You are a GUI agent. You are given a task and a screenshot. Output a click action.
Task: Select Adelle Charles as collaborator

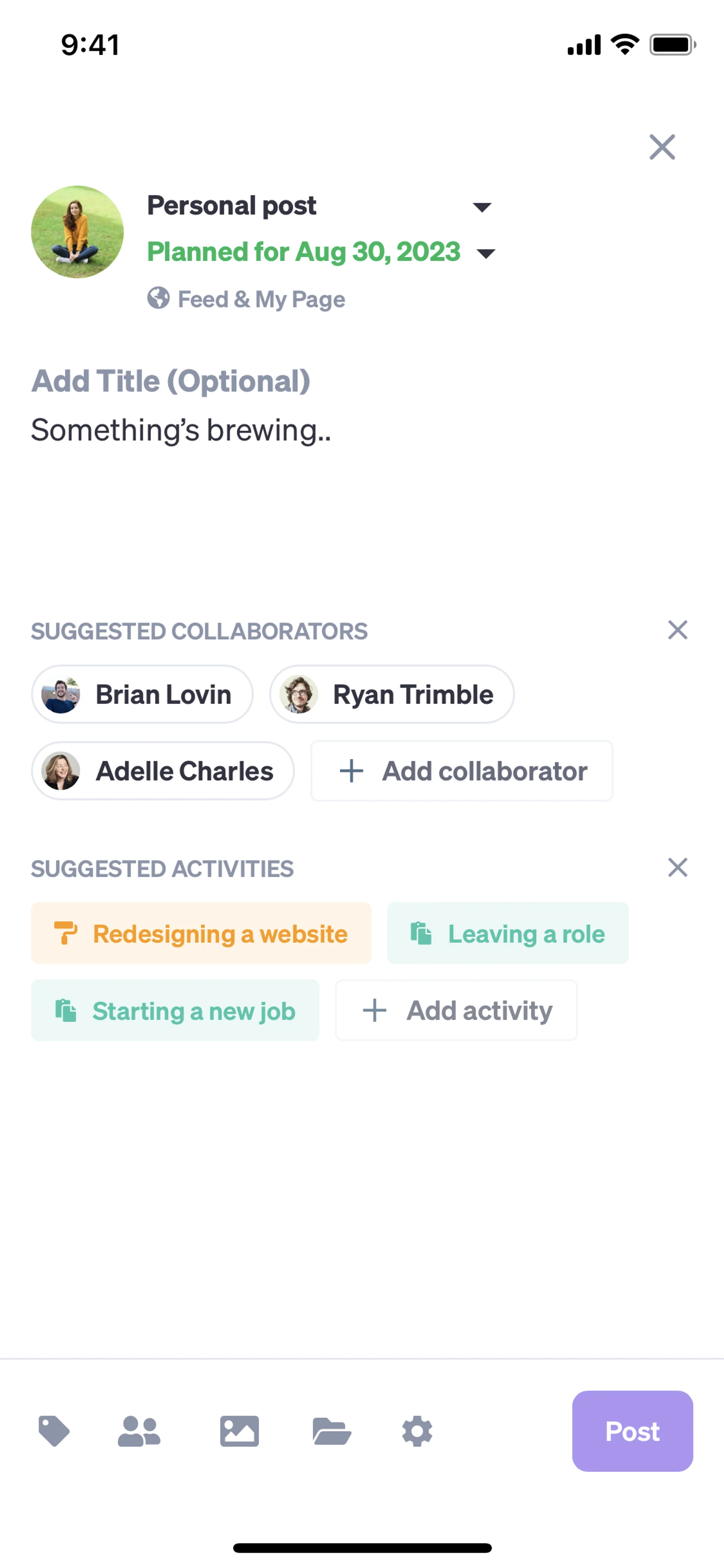pyautogui.click(x=163, y=771)
